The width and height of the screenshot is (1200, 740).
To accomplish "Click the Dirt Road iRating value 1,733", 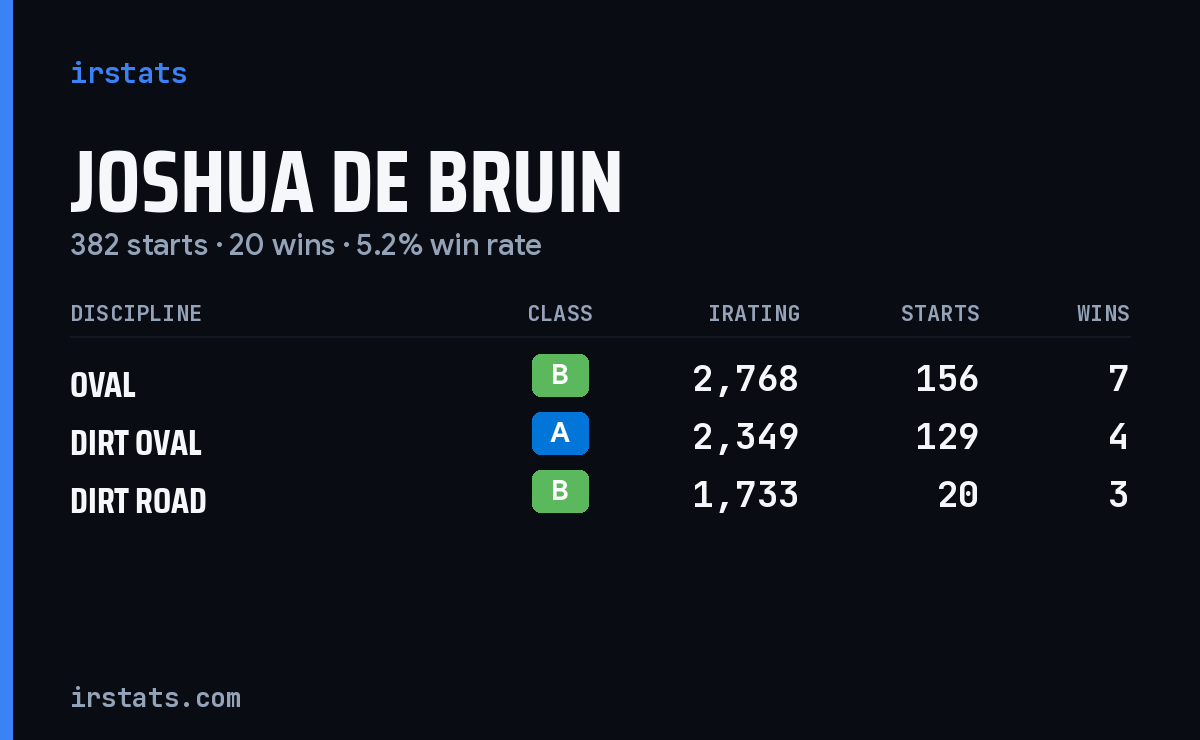I will point(746,495).
